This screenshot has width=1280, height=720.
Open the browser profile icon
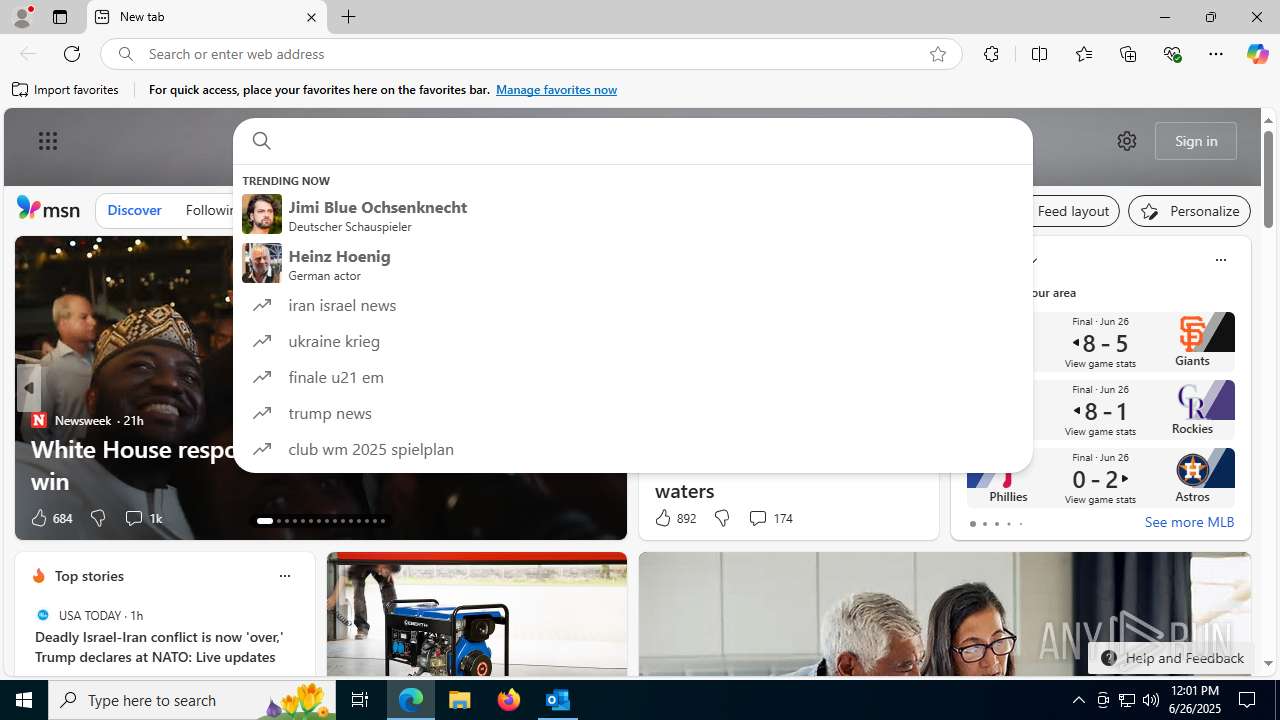(22, 17)
